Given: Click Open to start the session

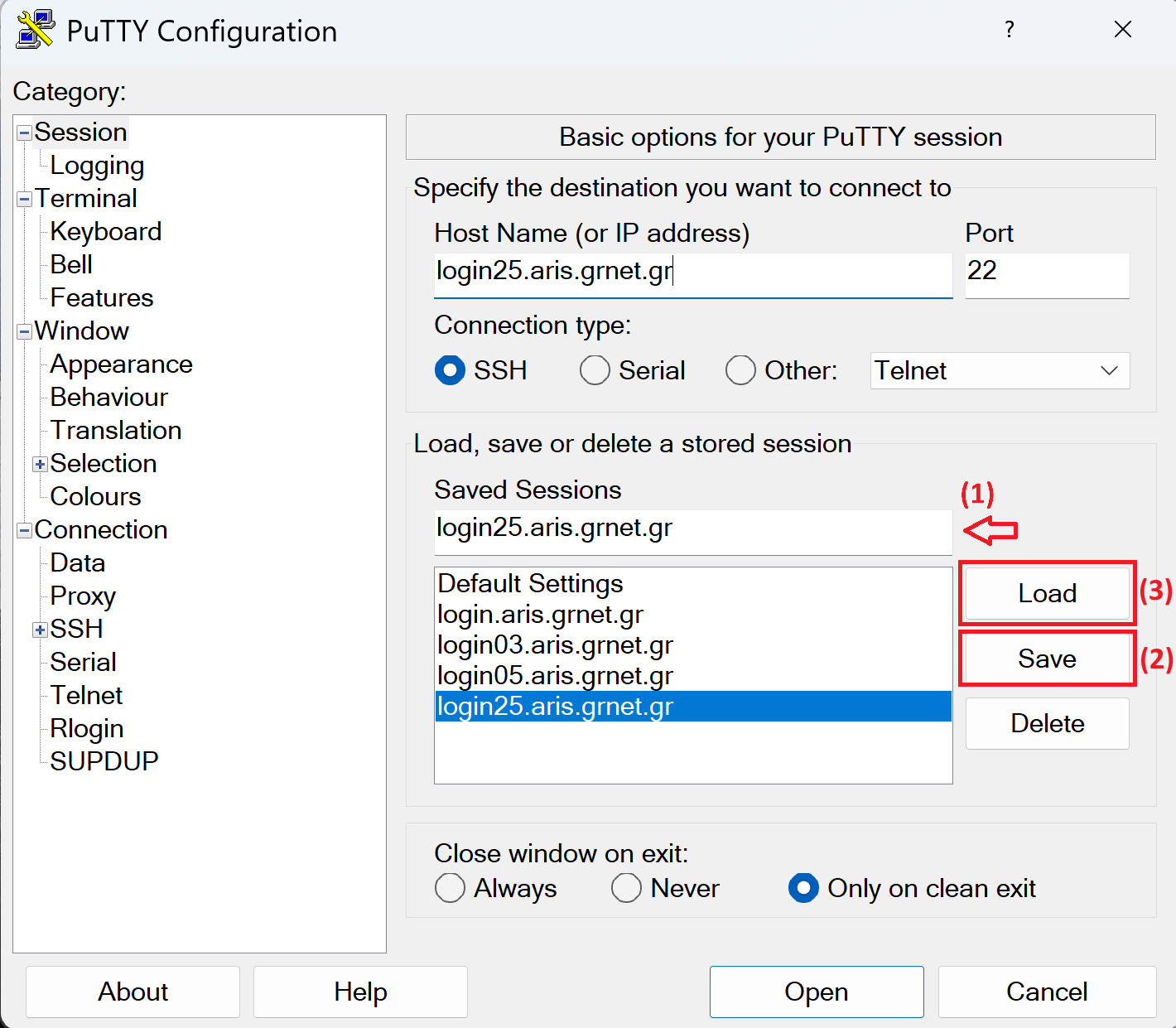Looking at the screenshot, I should point(816,992).
